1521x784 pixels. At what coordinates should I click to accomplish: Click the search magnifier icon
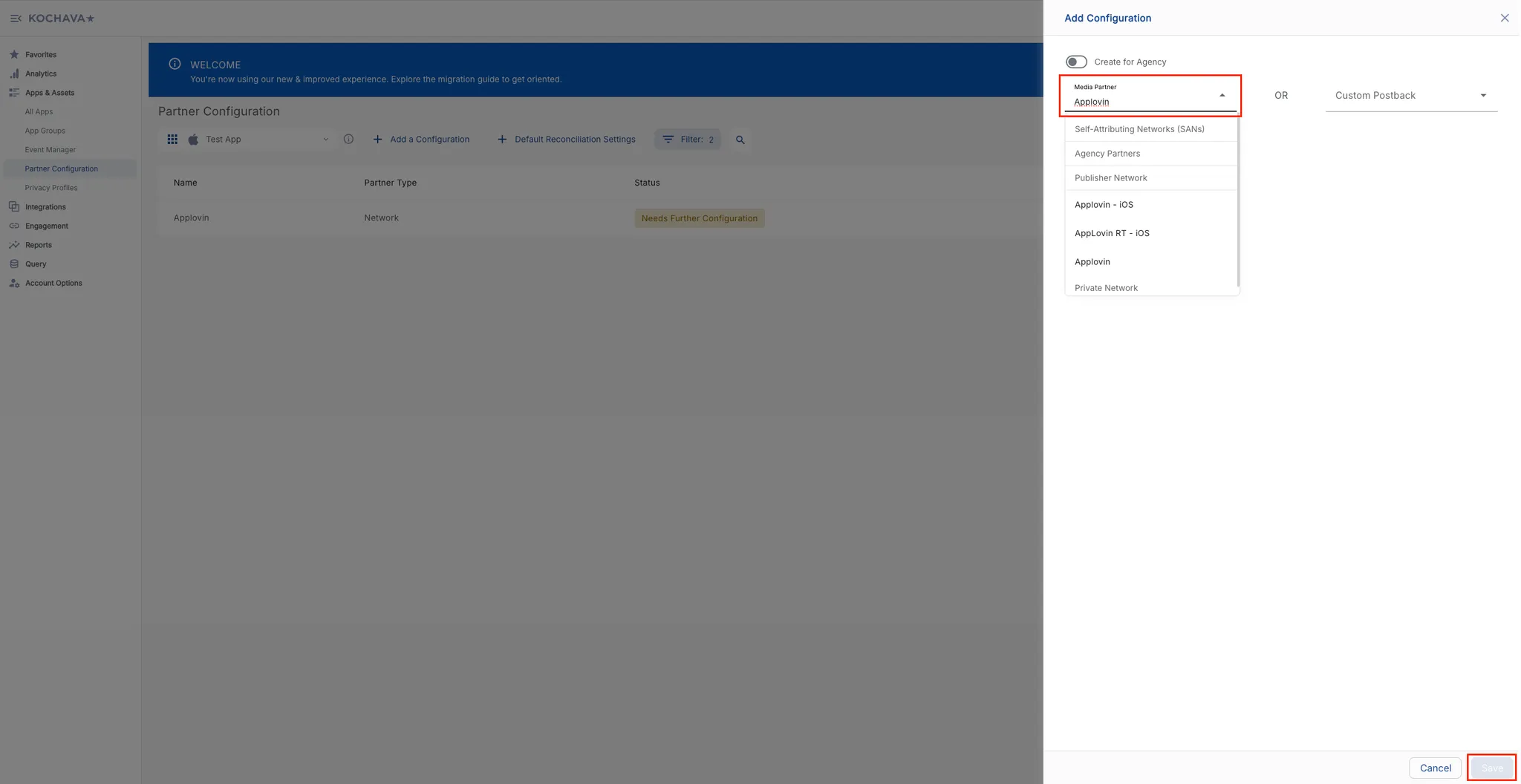740,140
